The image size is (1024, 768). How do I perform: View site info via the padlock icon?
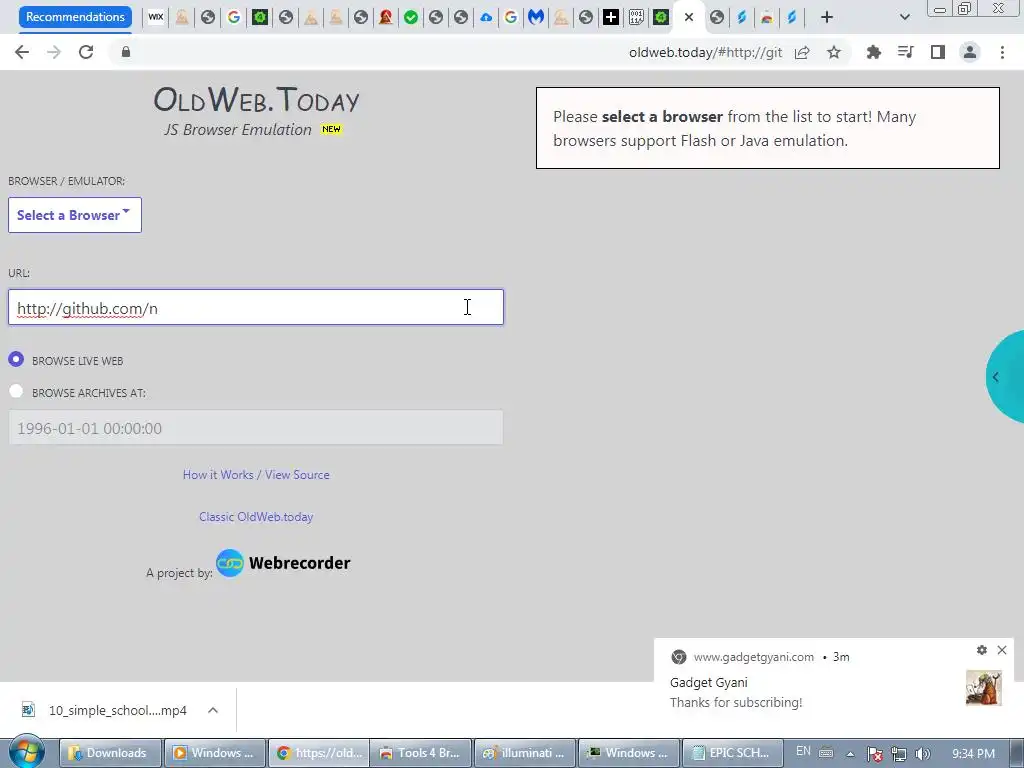point(126,52)
